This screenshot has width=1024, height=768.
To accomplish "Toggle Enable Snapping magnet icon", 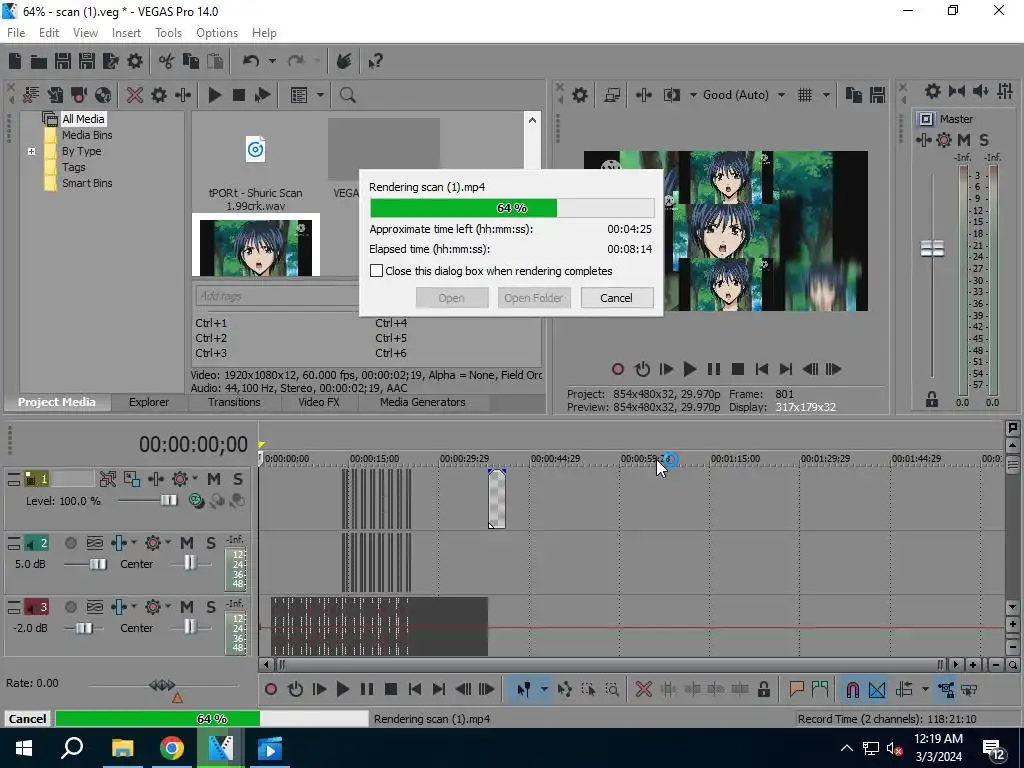I will (852, 689).
